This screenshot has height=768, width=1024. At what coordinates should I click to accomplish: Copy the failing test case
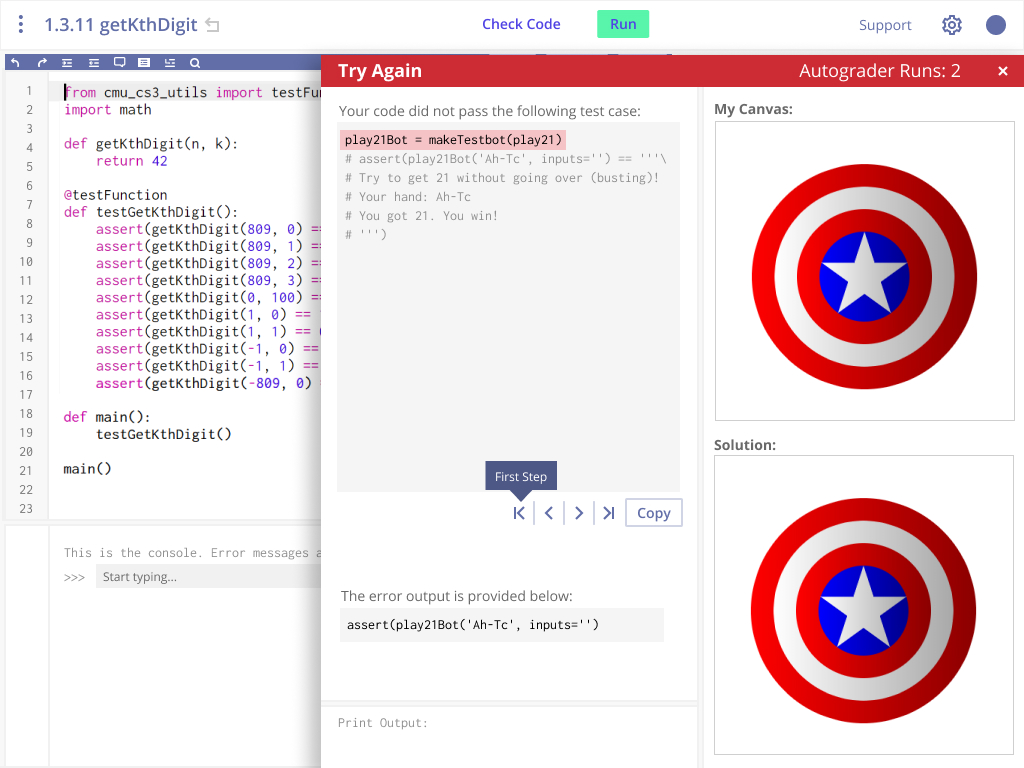(x=654, y=513)
